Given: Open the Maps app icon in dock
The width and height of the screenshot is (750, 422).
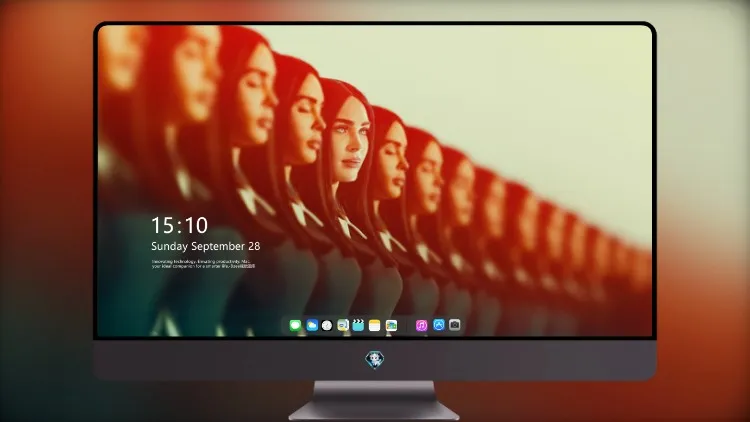Looking at the screenshot, I should coord(343,325).
